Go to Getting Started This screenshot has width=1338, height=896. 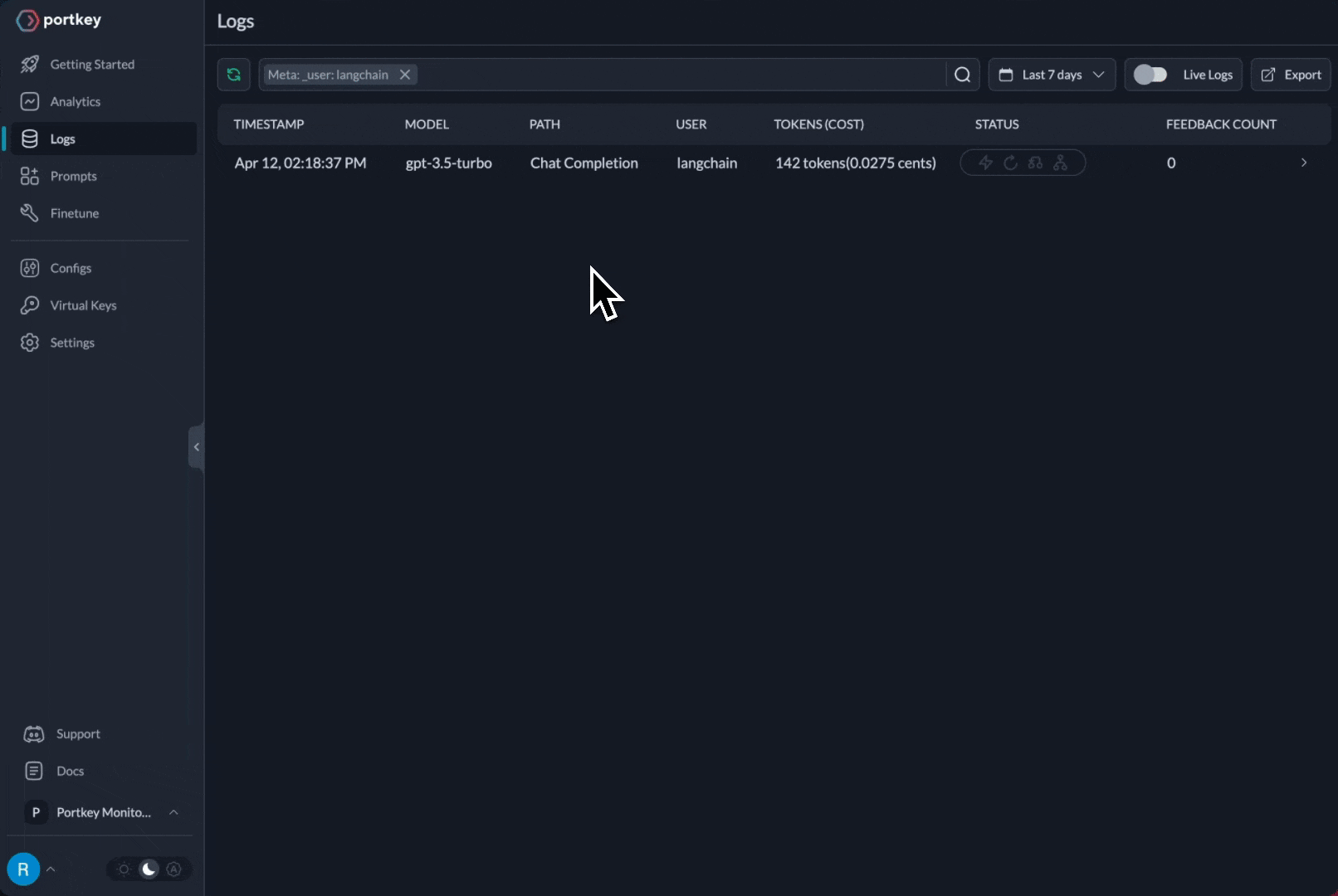91,64
